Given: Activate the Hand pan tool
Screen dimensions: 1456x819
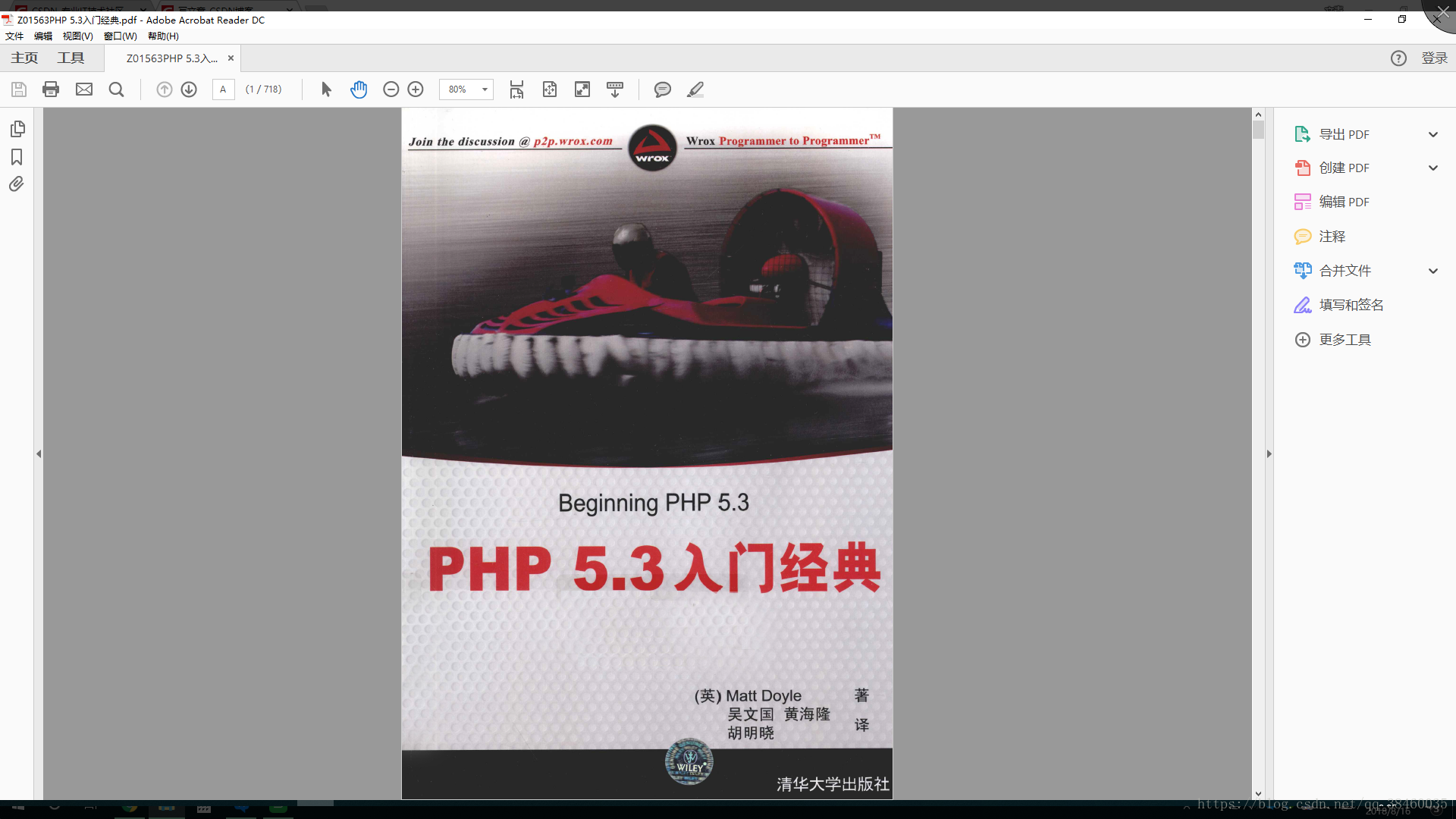Looking at the screenshot, I should [x=359, y=89].
